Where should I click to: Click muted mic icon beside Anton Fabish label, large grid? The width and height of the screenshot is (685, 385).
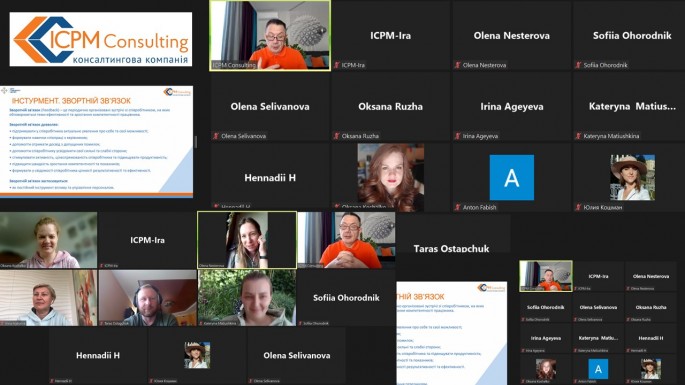(x=457, y=207)
